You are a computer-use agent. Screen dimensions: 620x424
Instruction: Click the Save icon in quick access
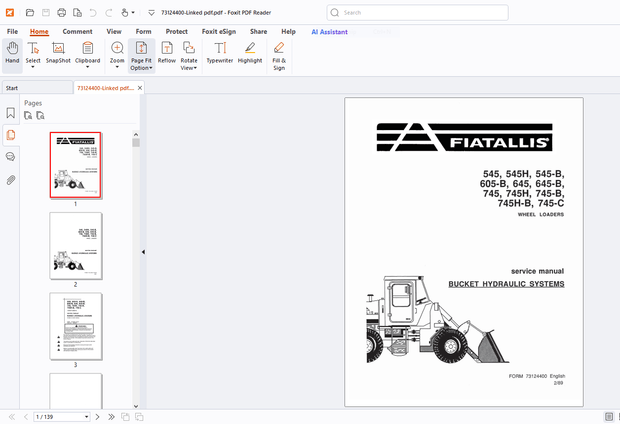coord(46,13)
